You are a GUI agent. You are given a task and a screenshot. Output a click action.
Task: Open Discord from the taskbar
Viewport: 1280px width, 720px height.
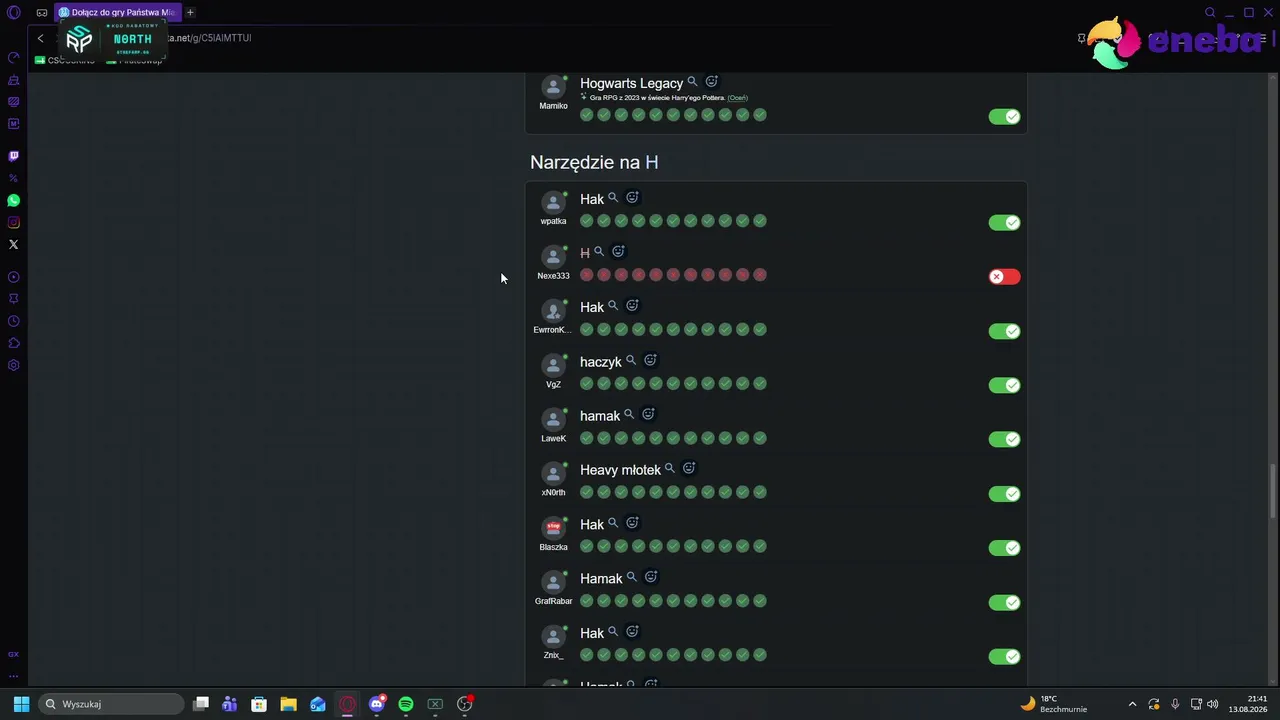(x=377, y=704)
